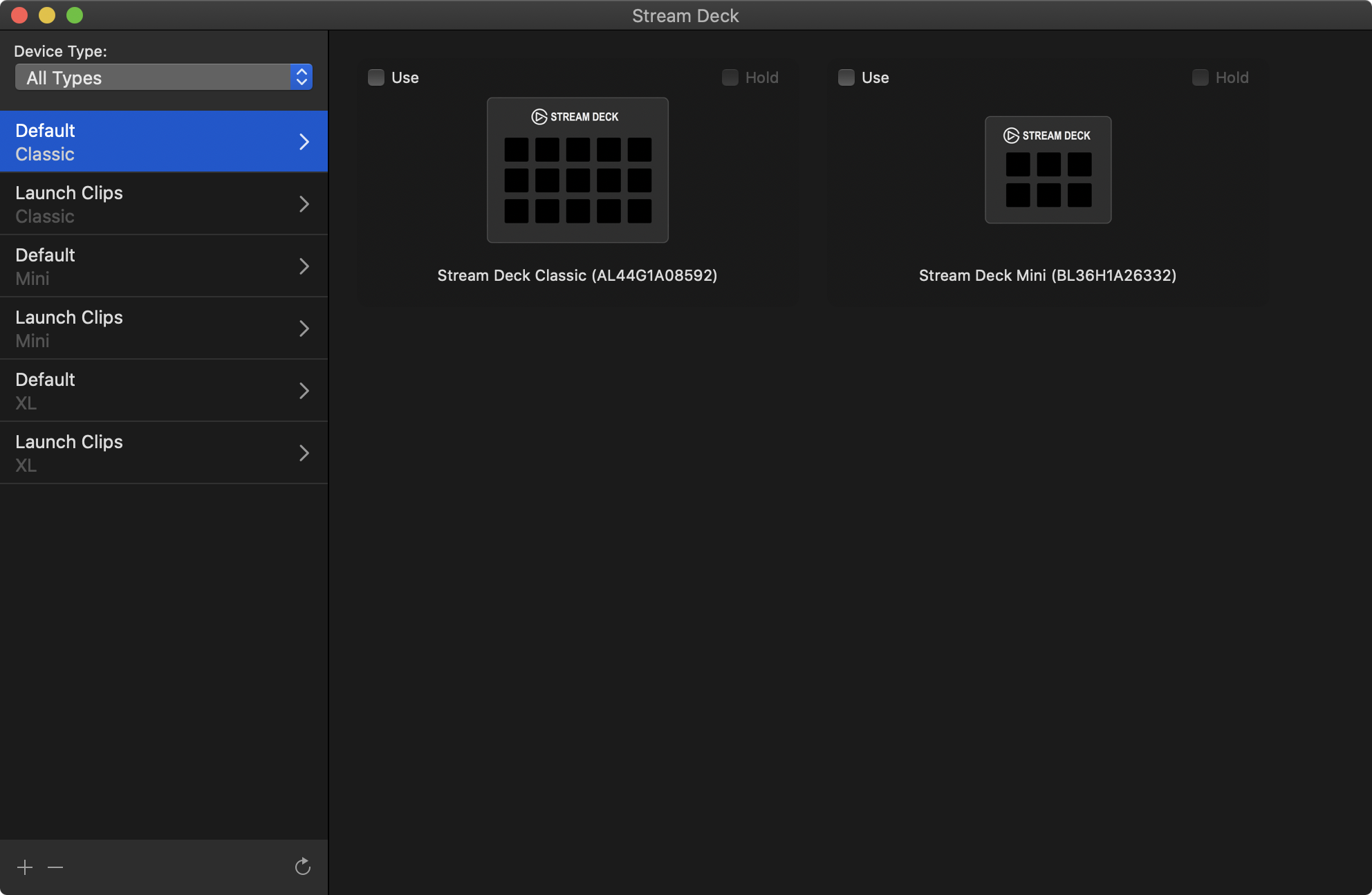Click the add profile plus button
Image resolution: width=1372 pixels, height=895 pixels.
pyautogui.click(x=25, y=865)
